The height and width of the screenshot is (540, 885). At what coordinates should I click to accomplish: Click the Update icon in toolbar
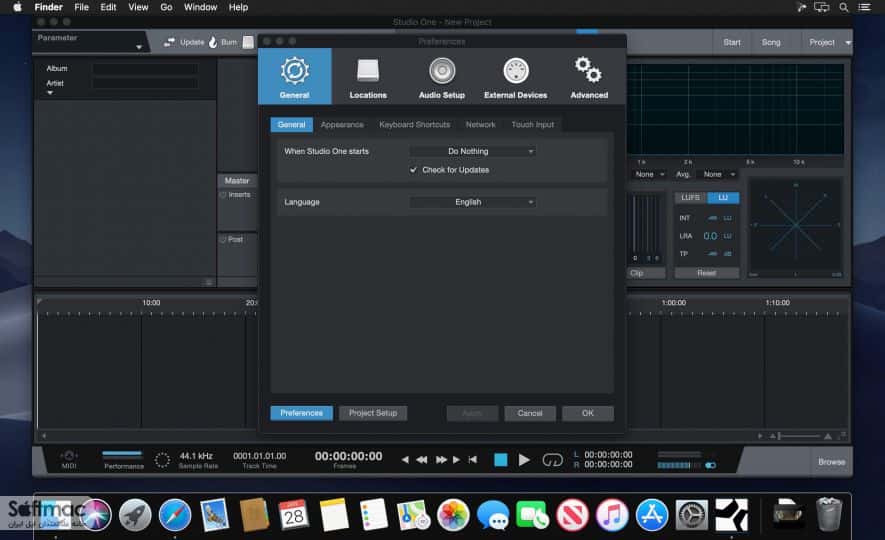[169, 42]
